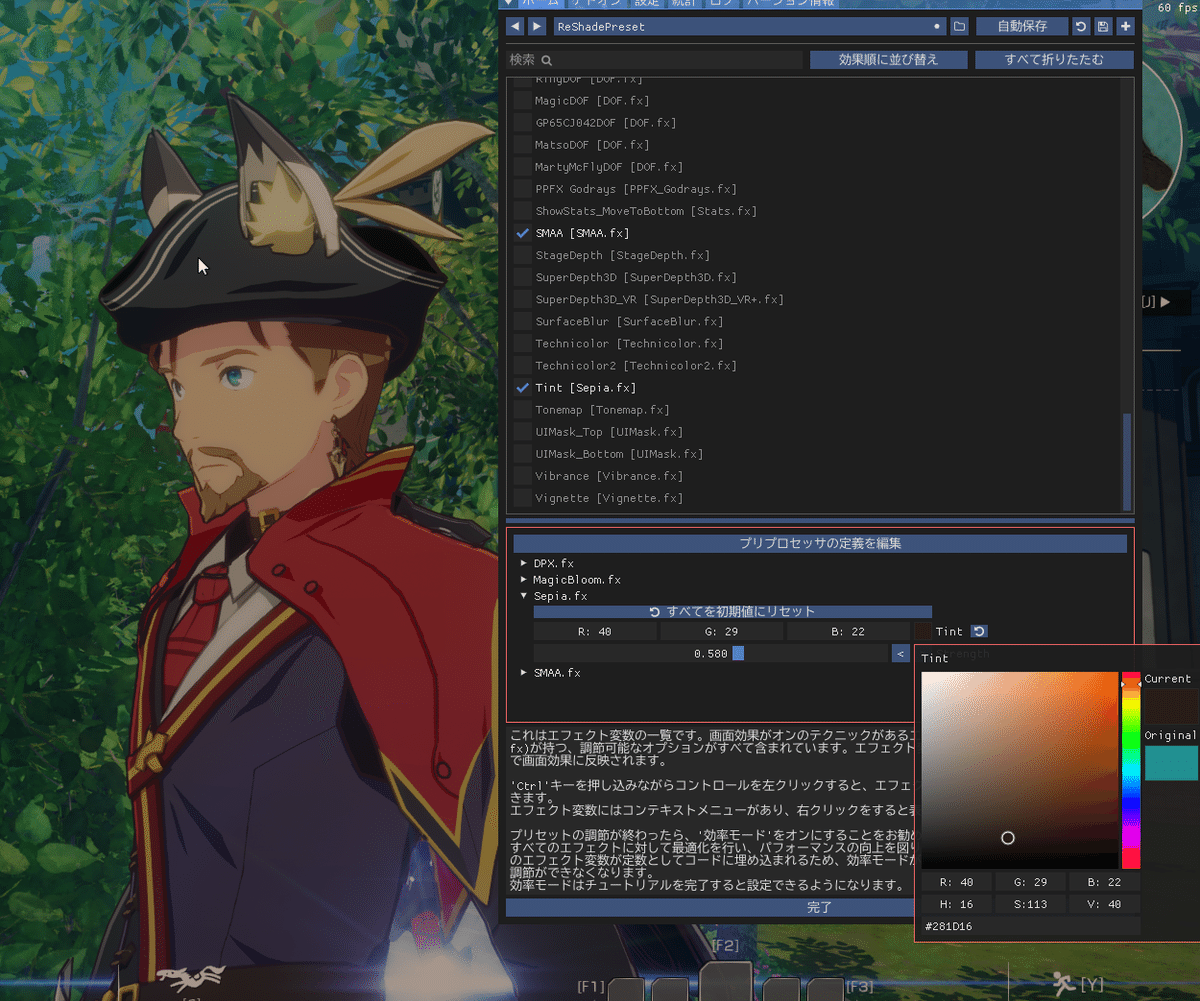This screenshot has height=1001, width=1200.
Task: Click the H: 16 field in color picker
Action: coord(957,904)
